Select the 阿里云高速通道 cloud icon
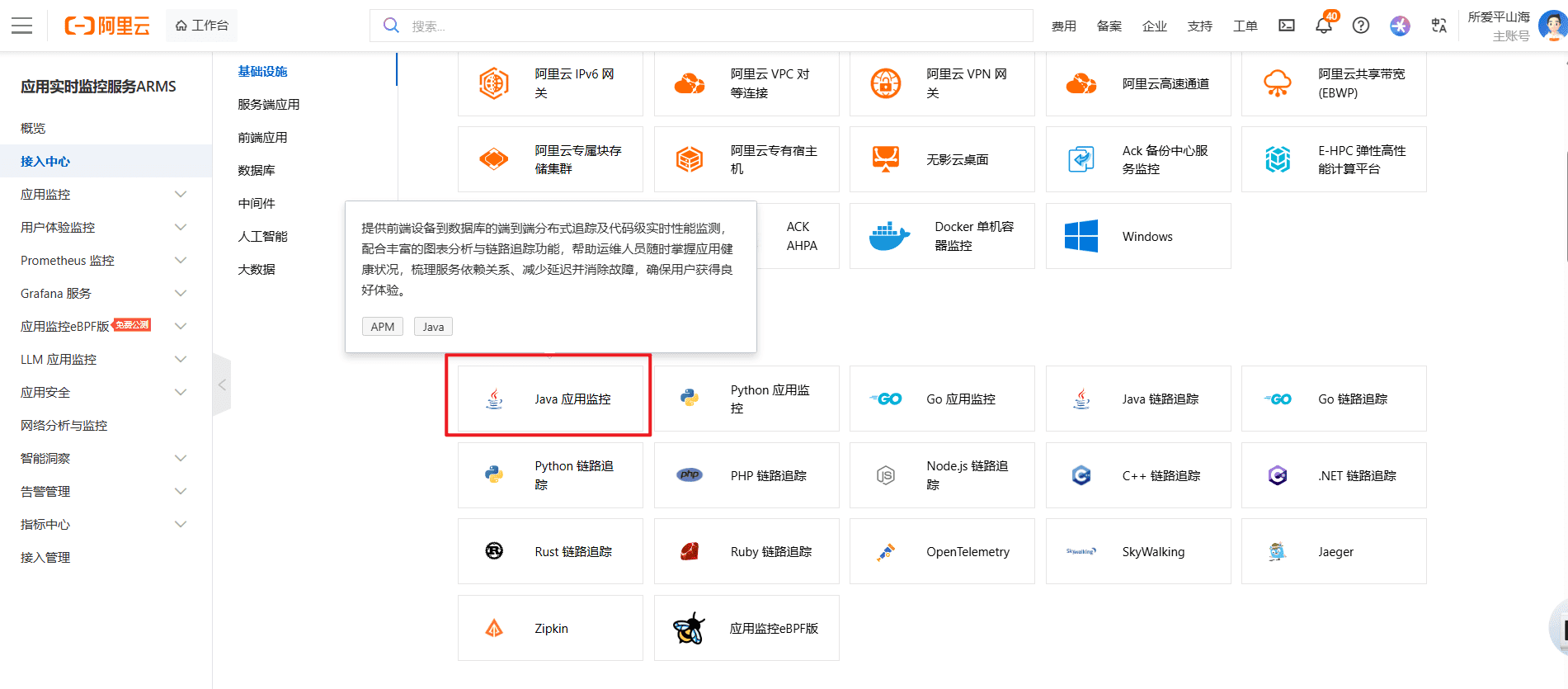This screenshot has width=1568, height=689. pos(1081,83)
